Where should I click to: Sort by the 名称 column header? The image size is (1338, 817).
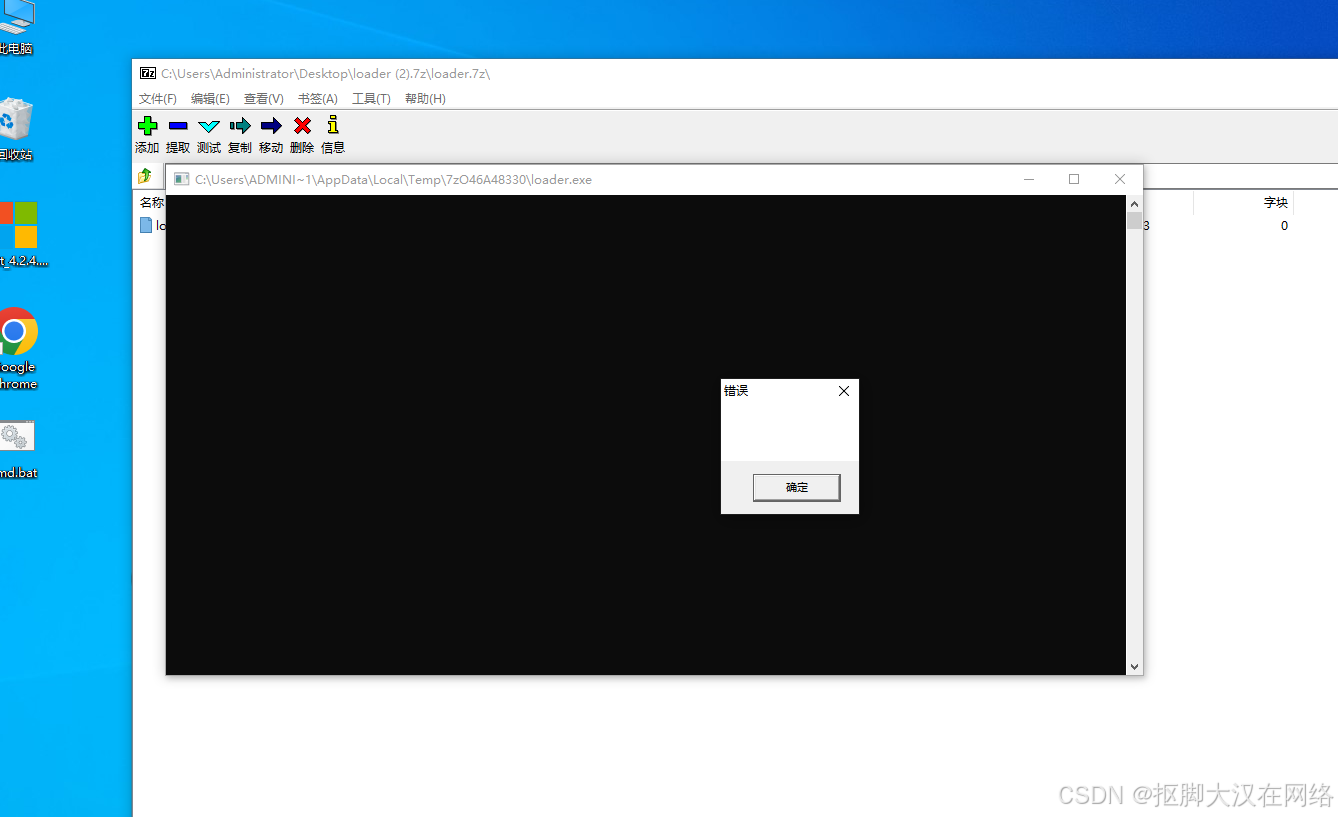[151, 202]
